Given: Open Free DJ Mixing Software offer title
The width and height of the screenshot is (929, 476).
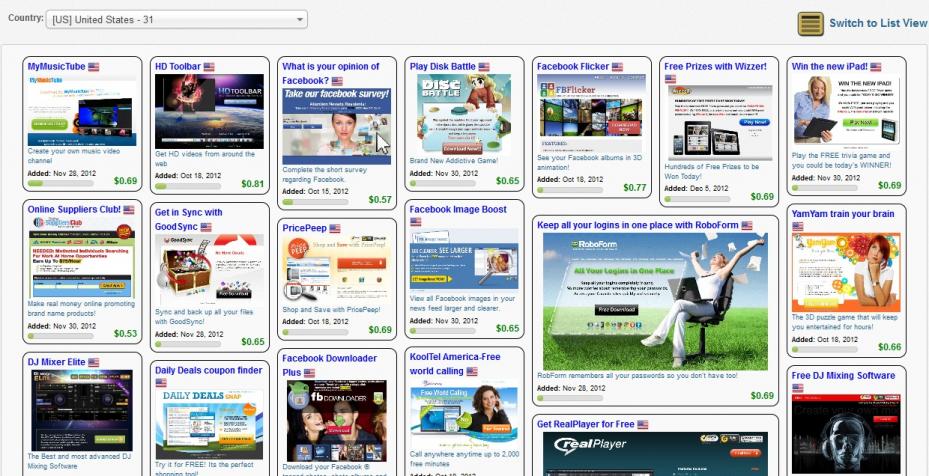Looking at the screenshot, I should [843, 375].
